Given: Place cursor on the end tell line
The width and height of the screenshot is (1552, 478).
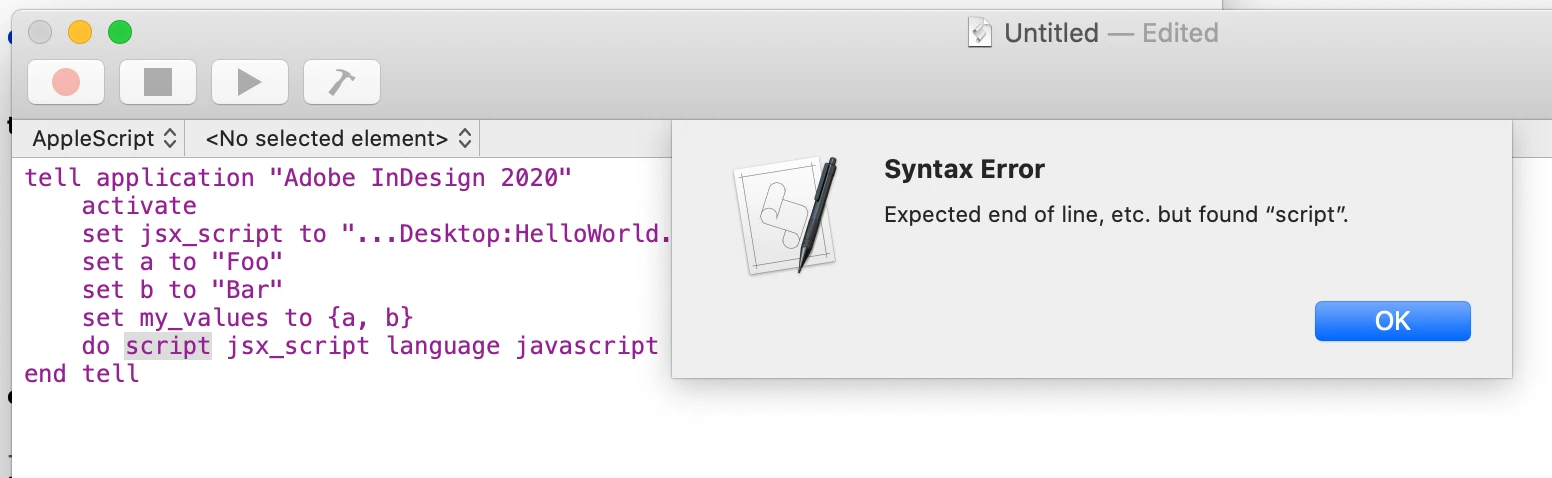Looking at the screenshot, I should [82, 374].
